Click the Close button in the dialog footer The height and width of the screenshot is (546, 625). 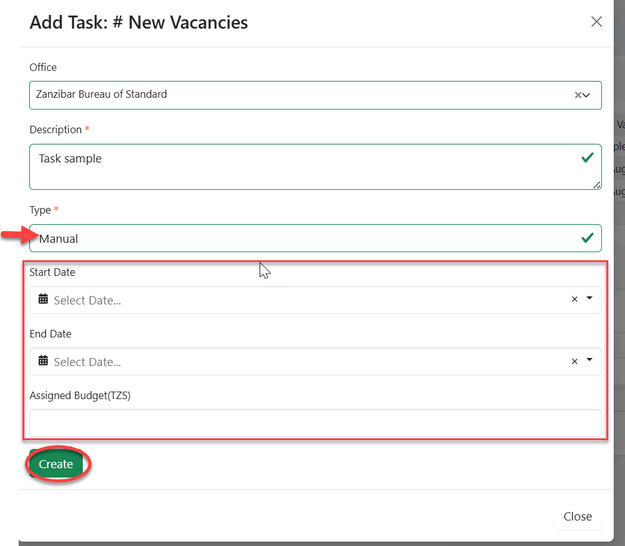click(577, 517)
